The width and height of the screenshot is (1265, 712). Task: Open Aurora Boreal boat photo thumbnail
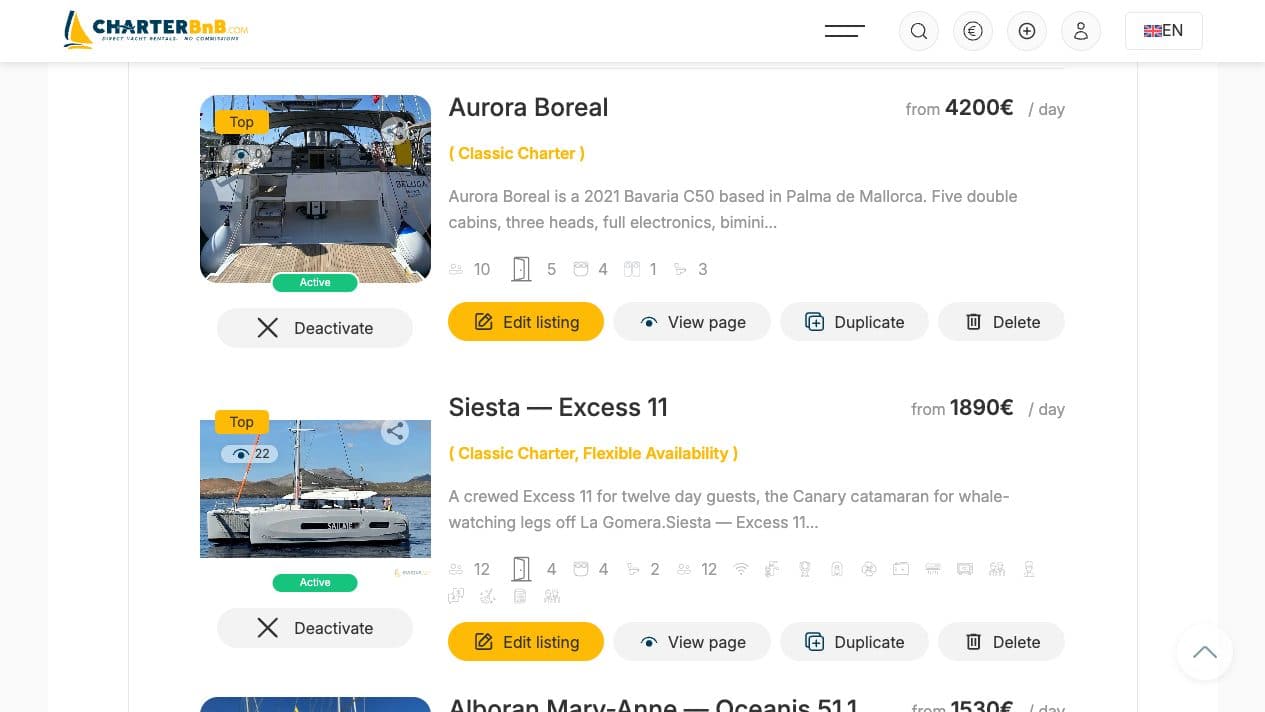click(315, 189)
